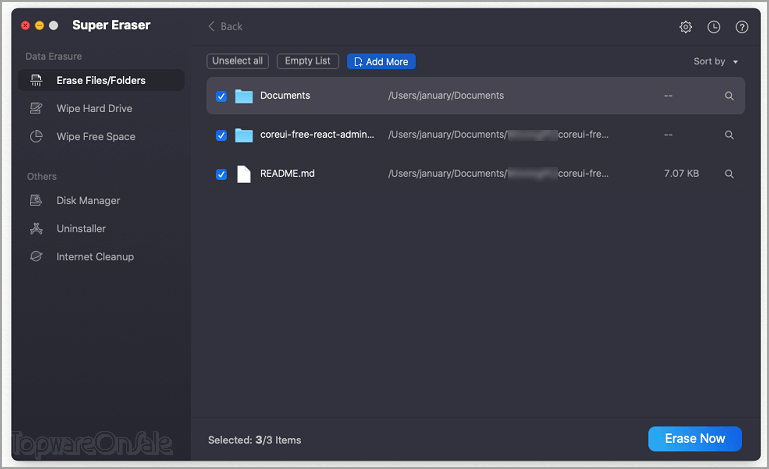Open Disk Manager section
This screenshot has height=469, width=769.
coord(88,200)
